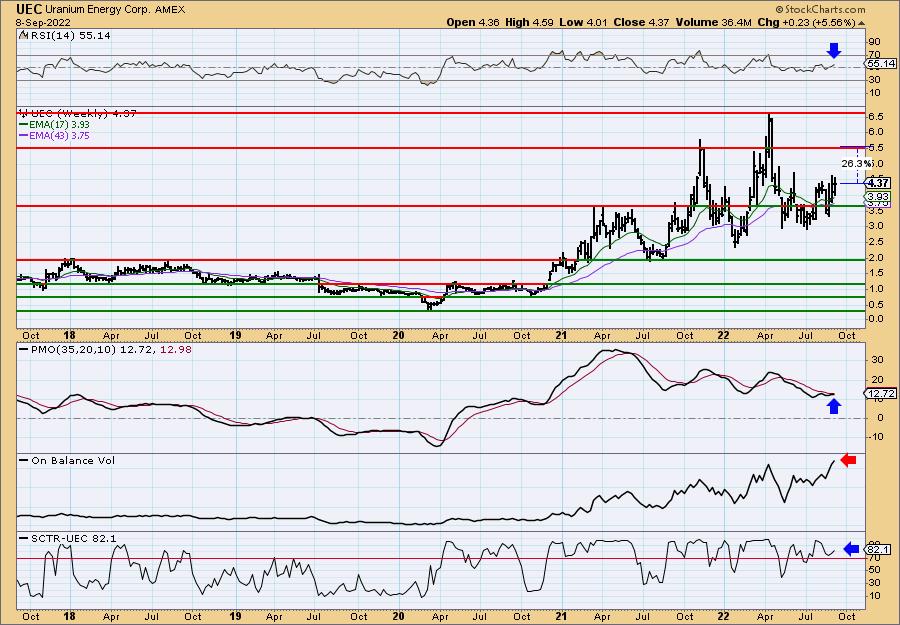Click the 55.14 RSI value tag on right axis
Screen dimensions: 900x625
881,64
